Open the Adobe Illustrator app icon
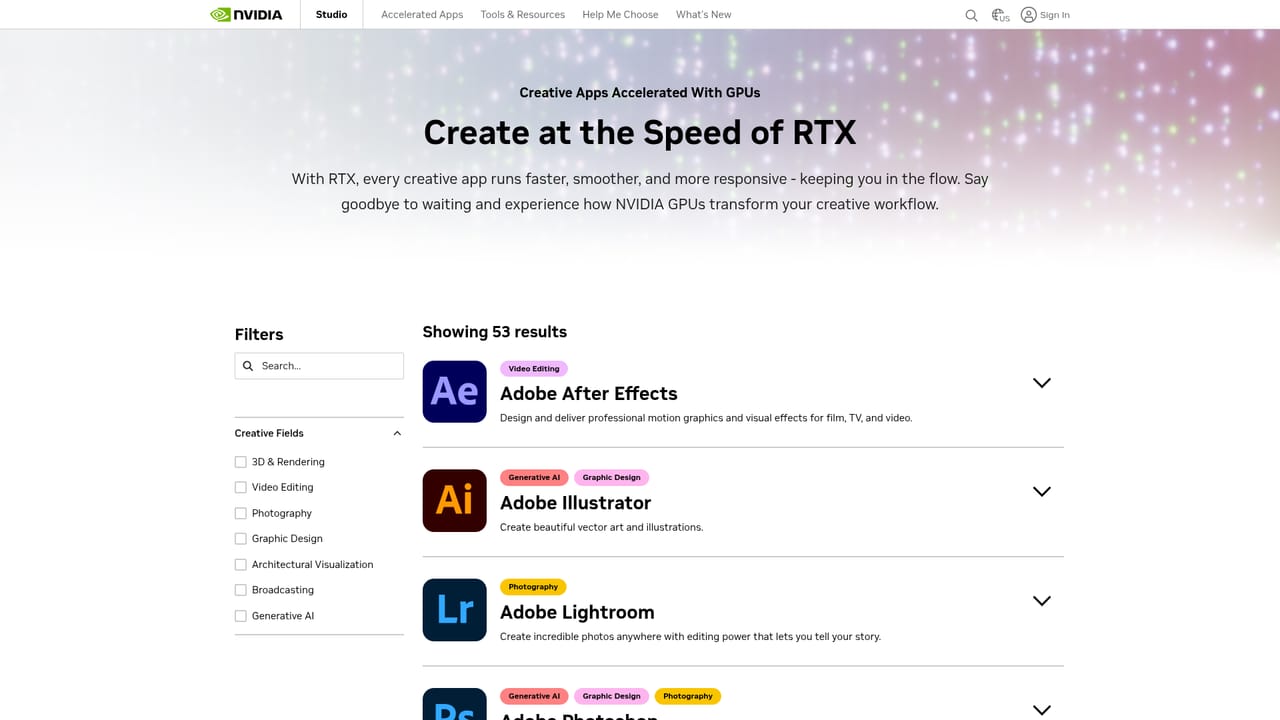1280x720 pixels. click(454, 500)
